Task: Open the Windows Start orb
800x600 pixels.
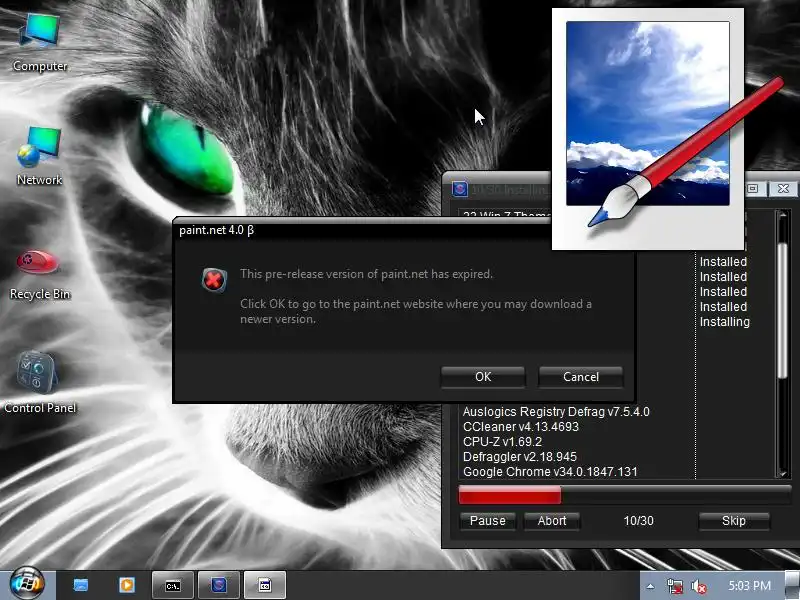Action: coord(27,583)
